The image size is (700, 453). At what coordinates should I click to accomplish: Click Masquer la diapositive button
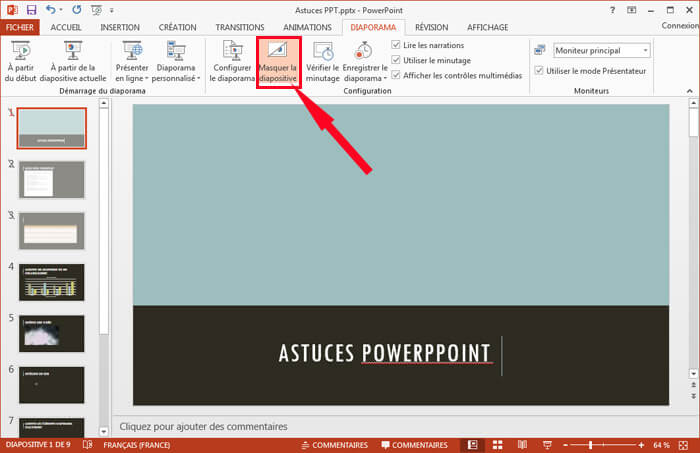(x=278, y=62)
